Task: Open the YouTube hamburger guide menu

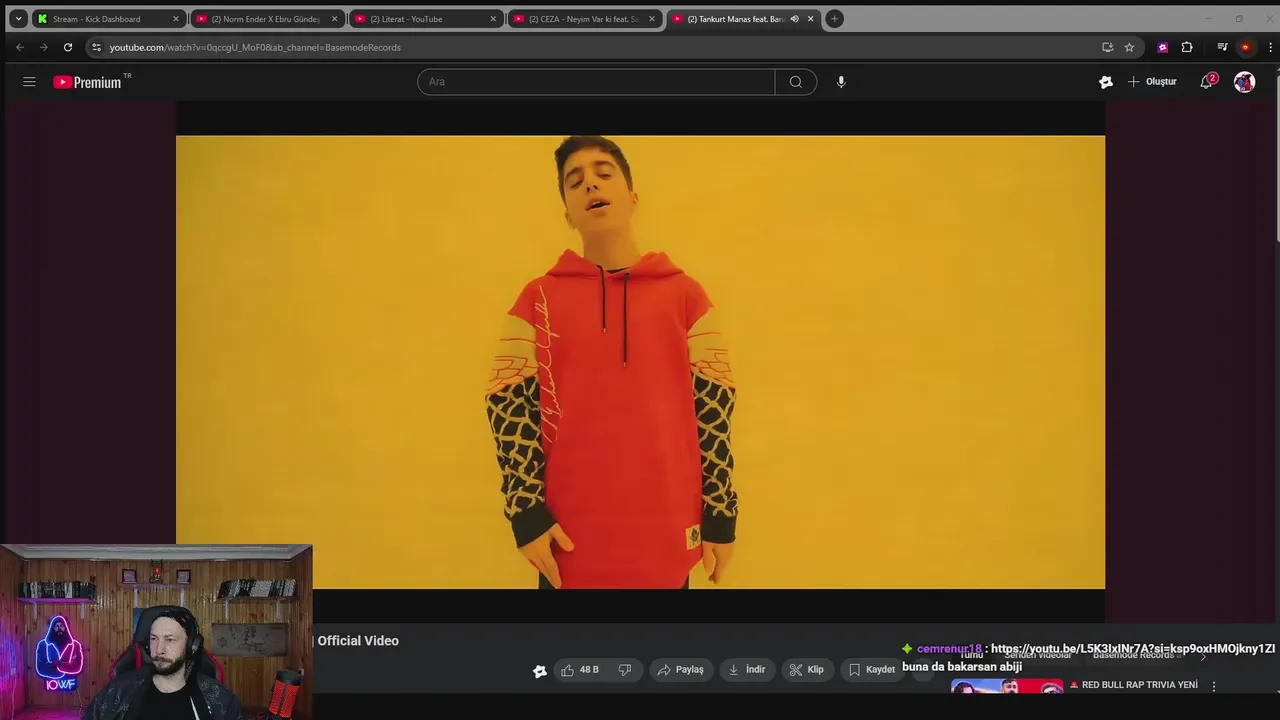Action: coord(29,82)
